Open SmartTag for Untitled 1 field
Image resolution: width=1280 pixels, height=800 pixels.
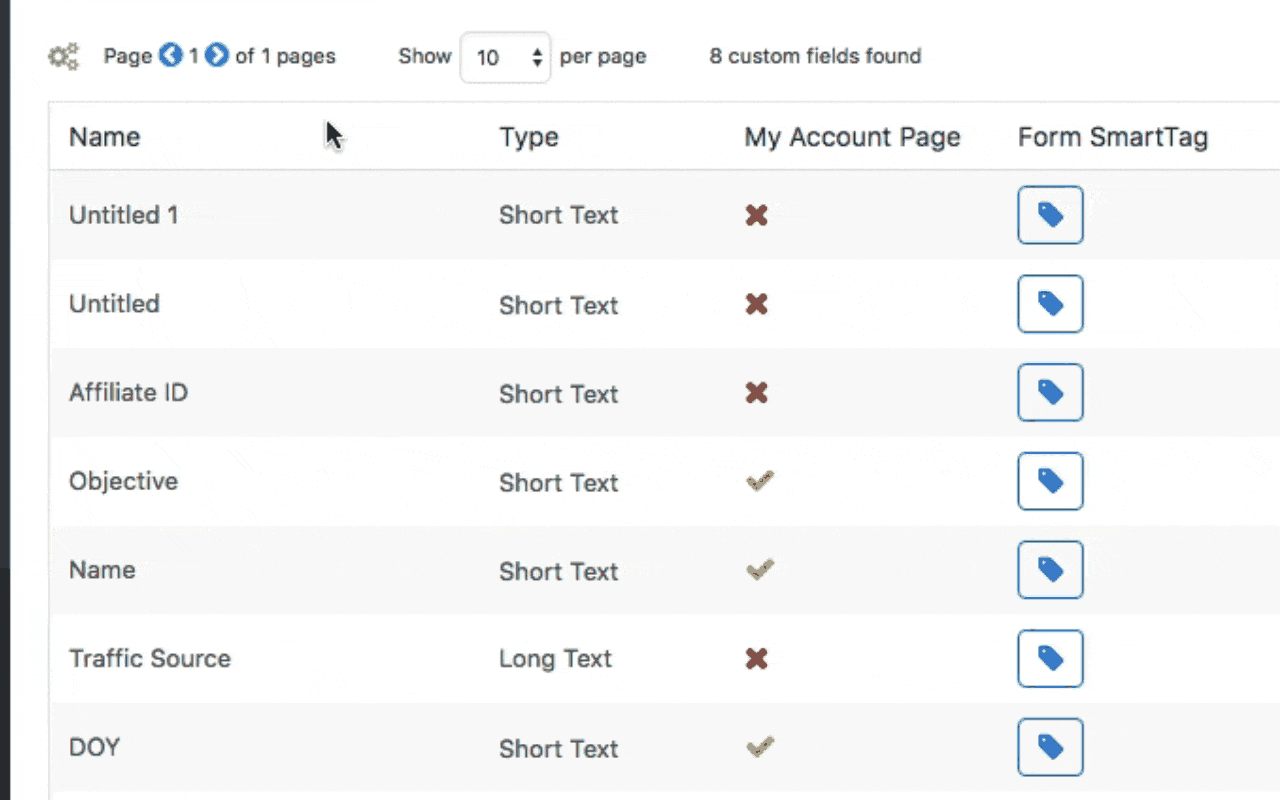tap(1050, 215)
